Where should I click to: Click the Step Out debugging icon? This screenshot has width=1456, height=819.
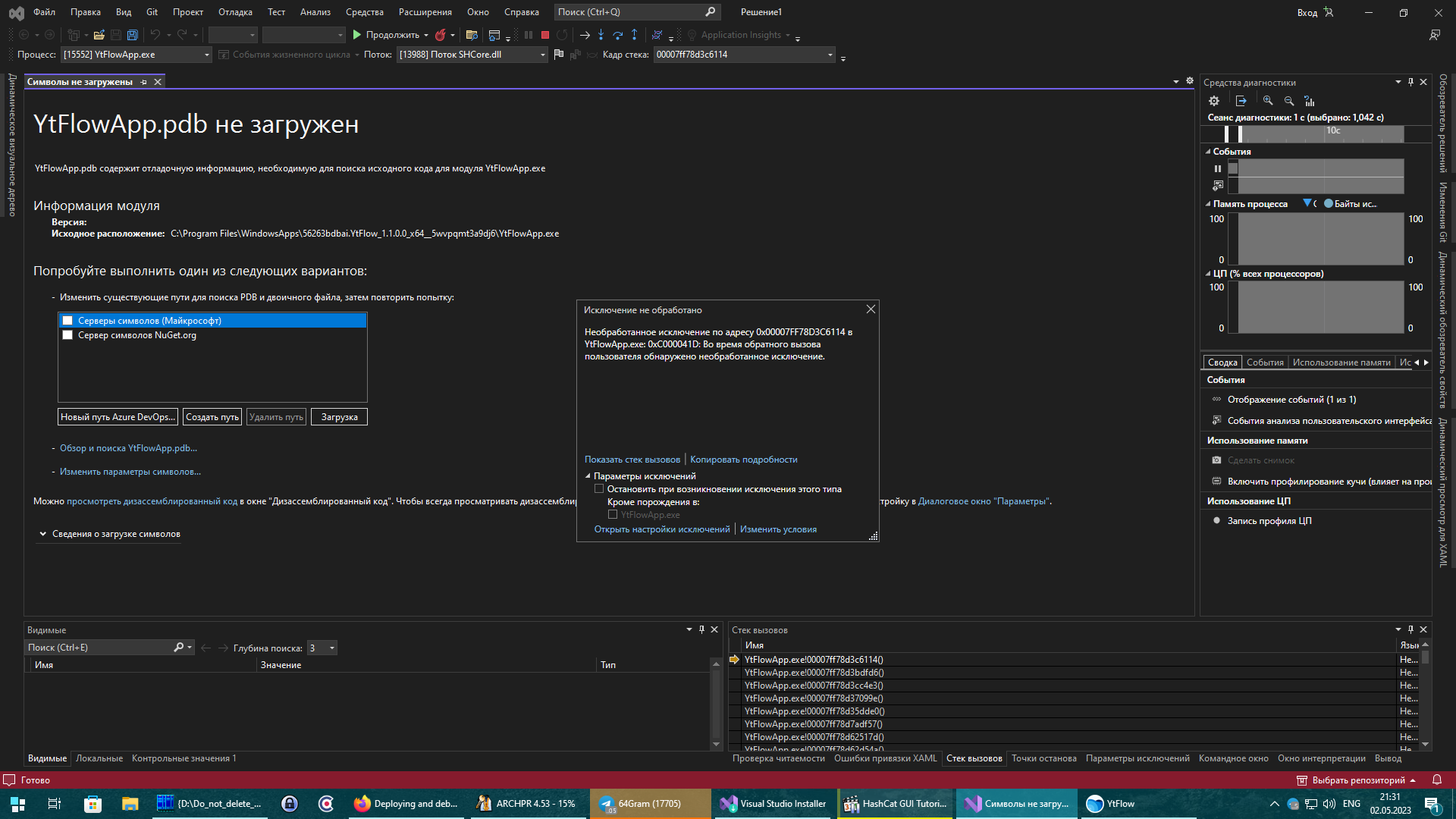635,35
